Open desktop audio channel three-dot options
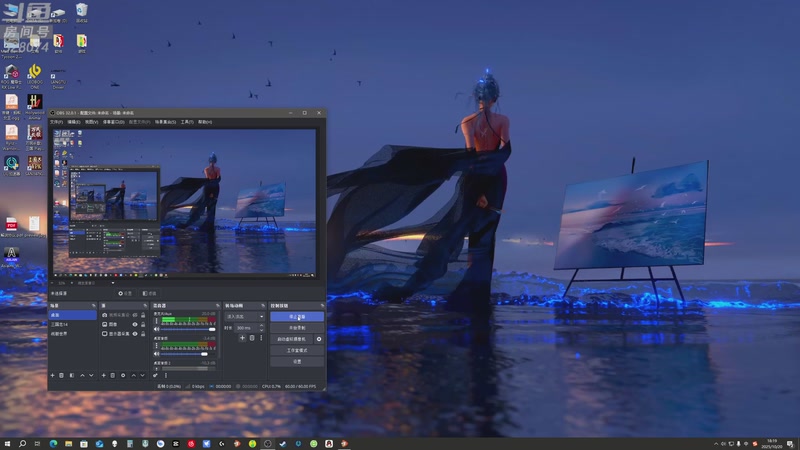 tap(157, 345)
